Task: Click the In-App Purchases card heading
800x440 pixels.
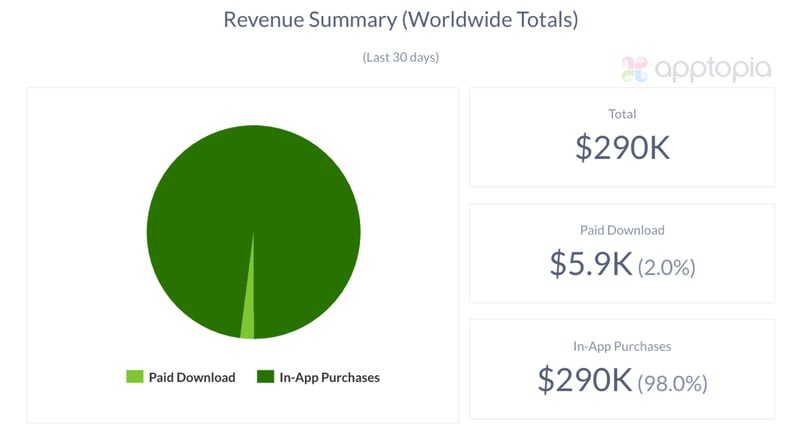Action: pyautogui.click(x=622, y=346)
